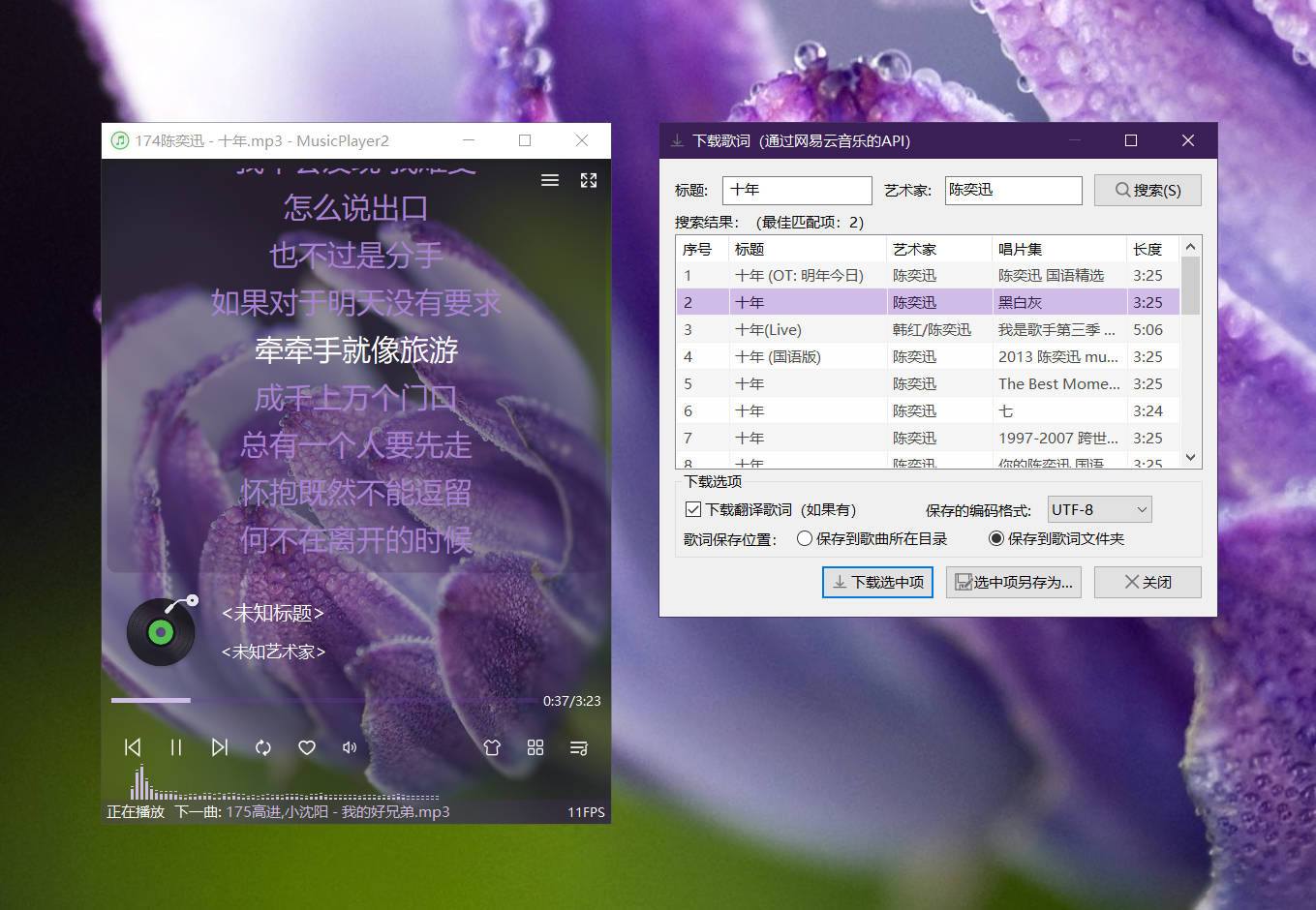The height and width of the screenshot is (910, 1316).
Task: Click the vinyl album cover art
Action: tap(163, 630)
